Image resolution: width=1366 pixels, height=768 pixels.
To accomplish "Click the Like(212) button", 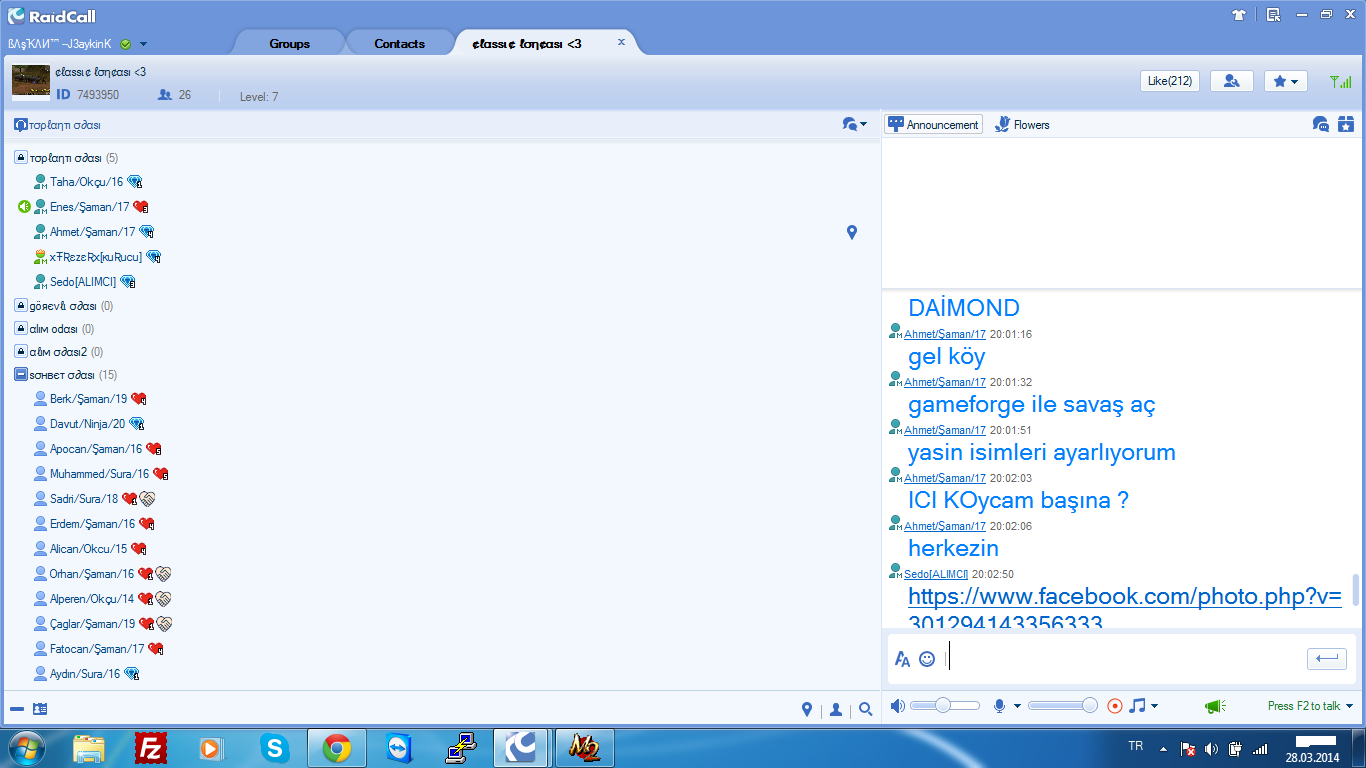I will coord(1170,81).
